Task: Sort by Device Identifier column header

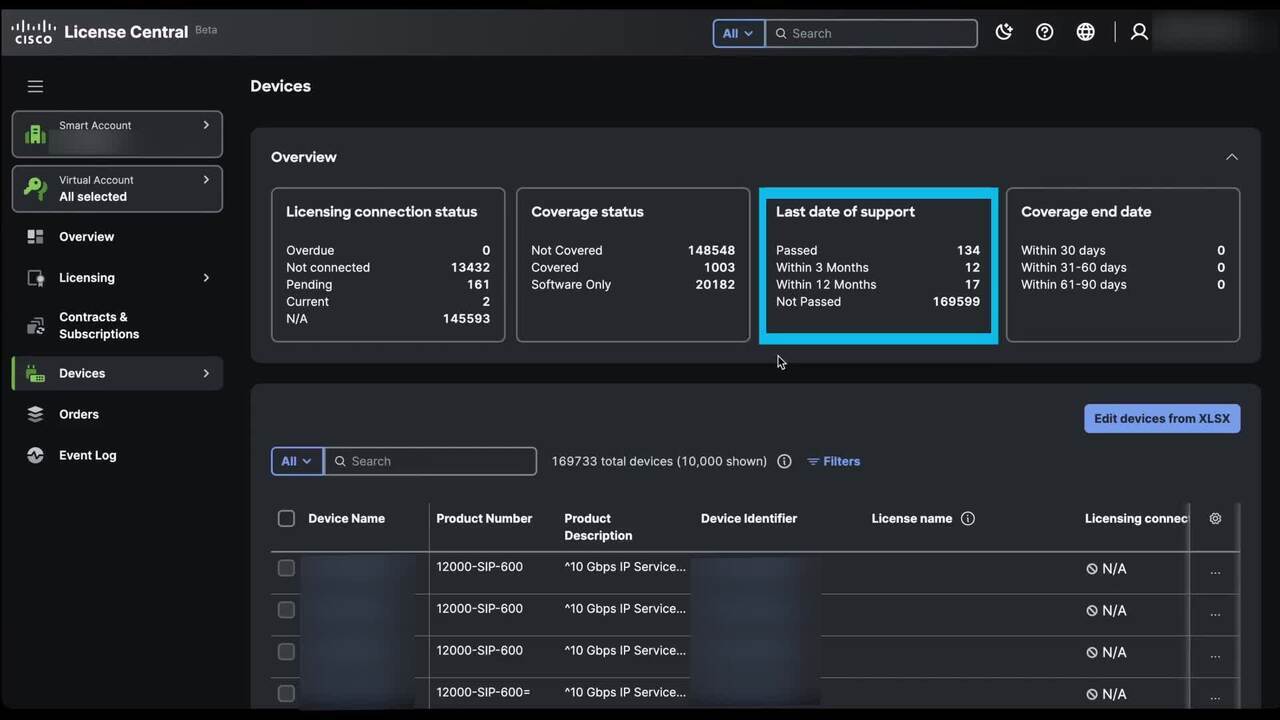Action: pos(749,518)
